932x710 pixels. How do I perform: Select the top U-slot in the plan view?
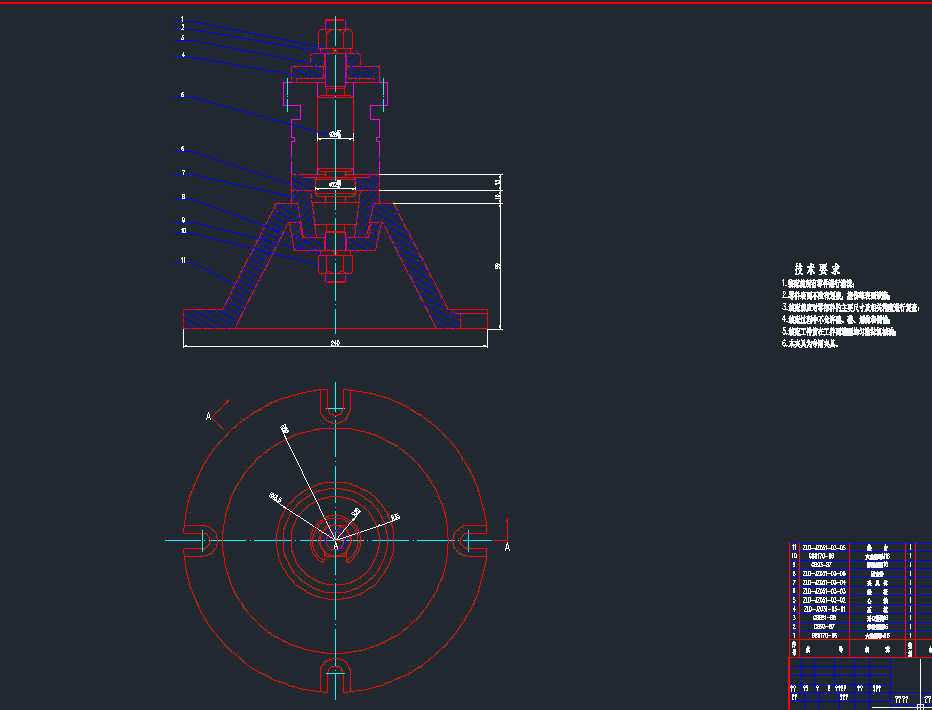(336, 406)
